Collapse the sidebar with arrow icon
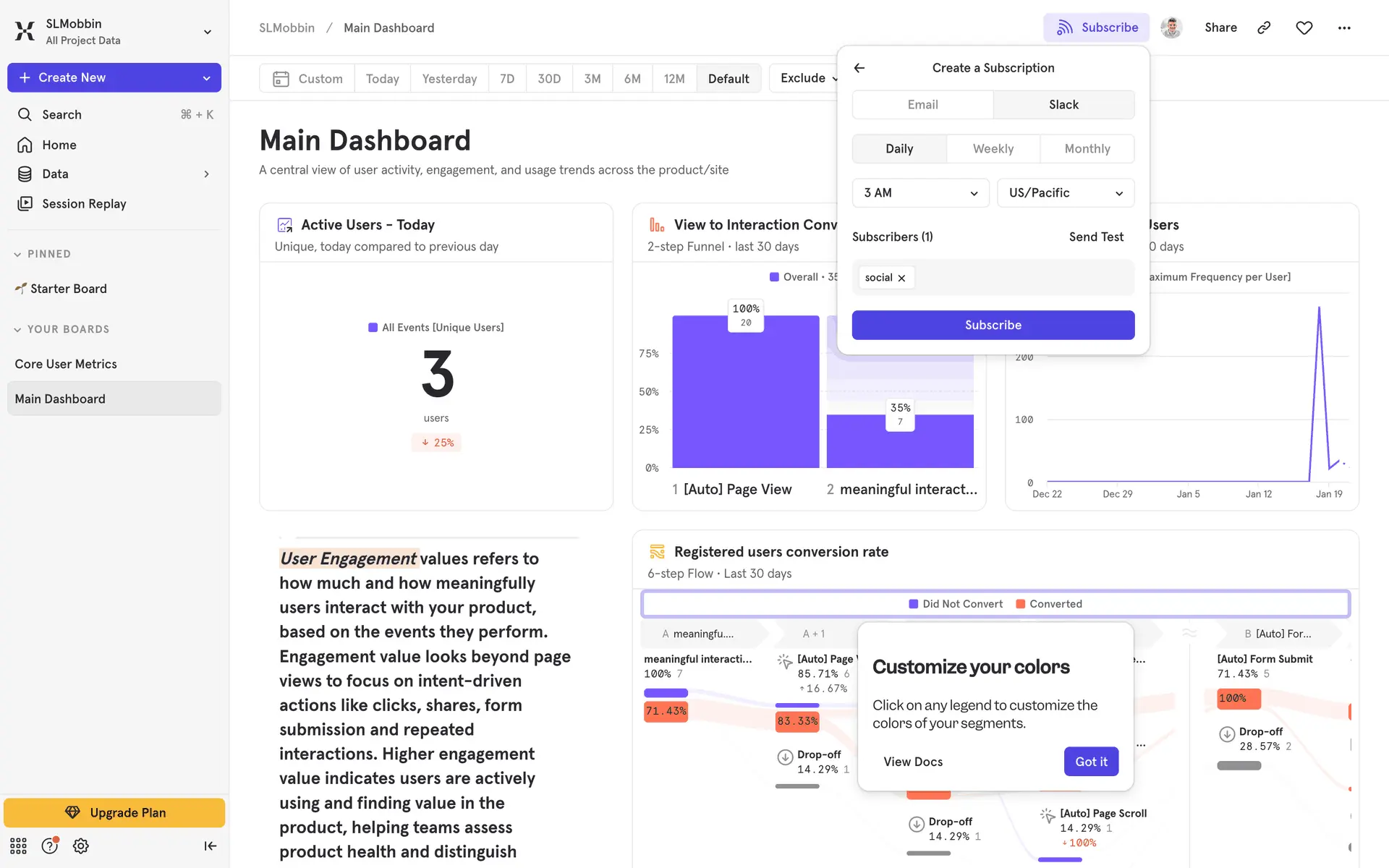Screen dimensions: 1389x868 pos(210,846)
